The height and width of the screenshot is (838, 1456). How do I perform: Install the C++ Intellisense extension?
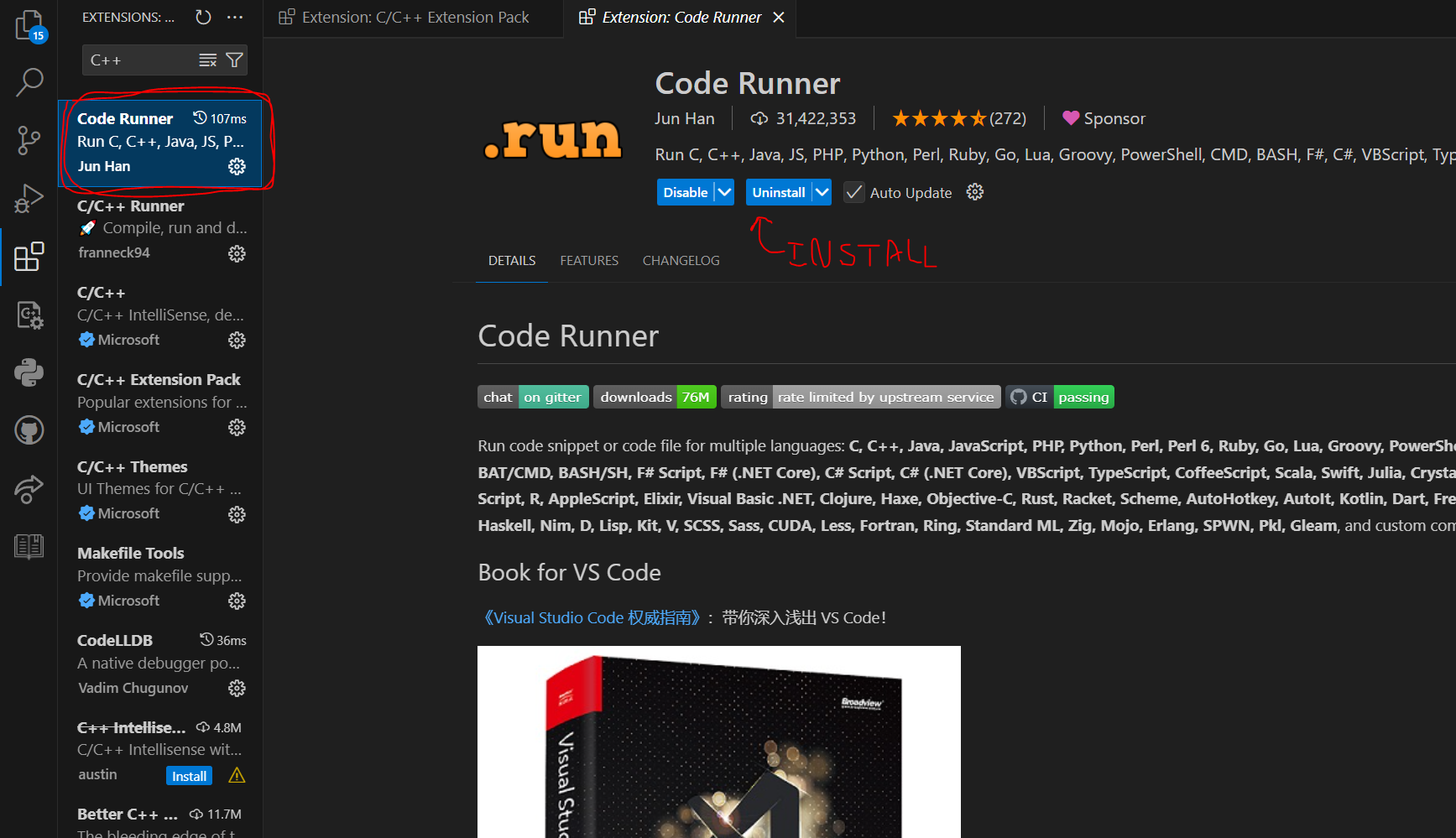pyautogui.click(x=189, y=775)
